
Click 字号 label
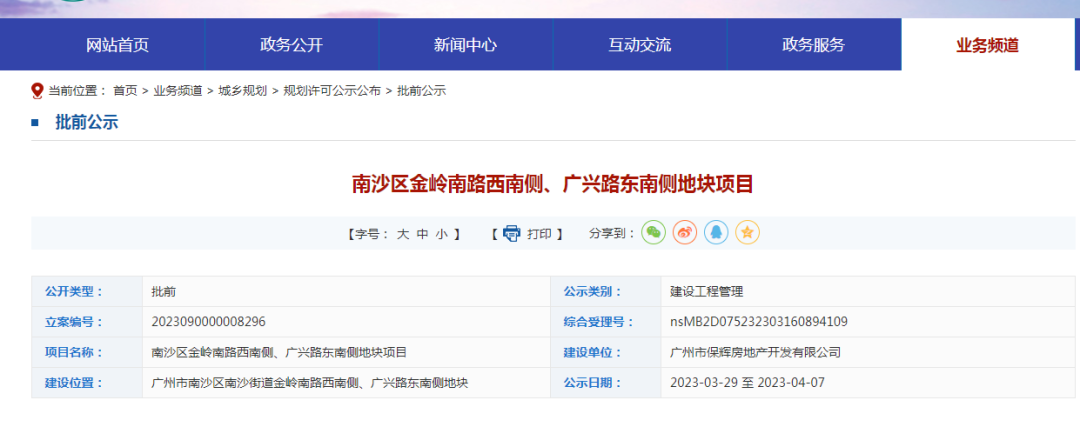coord(372,234)
